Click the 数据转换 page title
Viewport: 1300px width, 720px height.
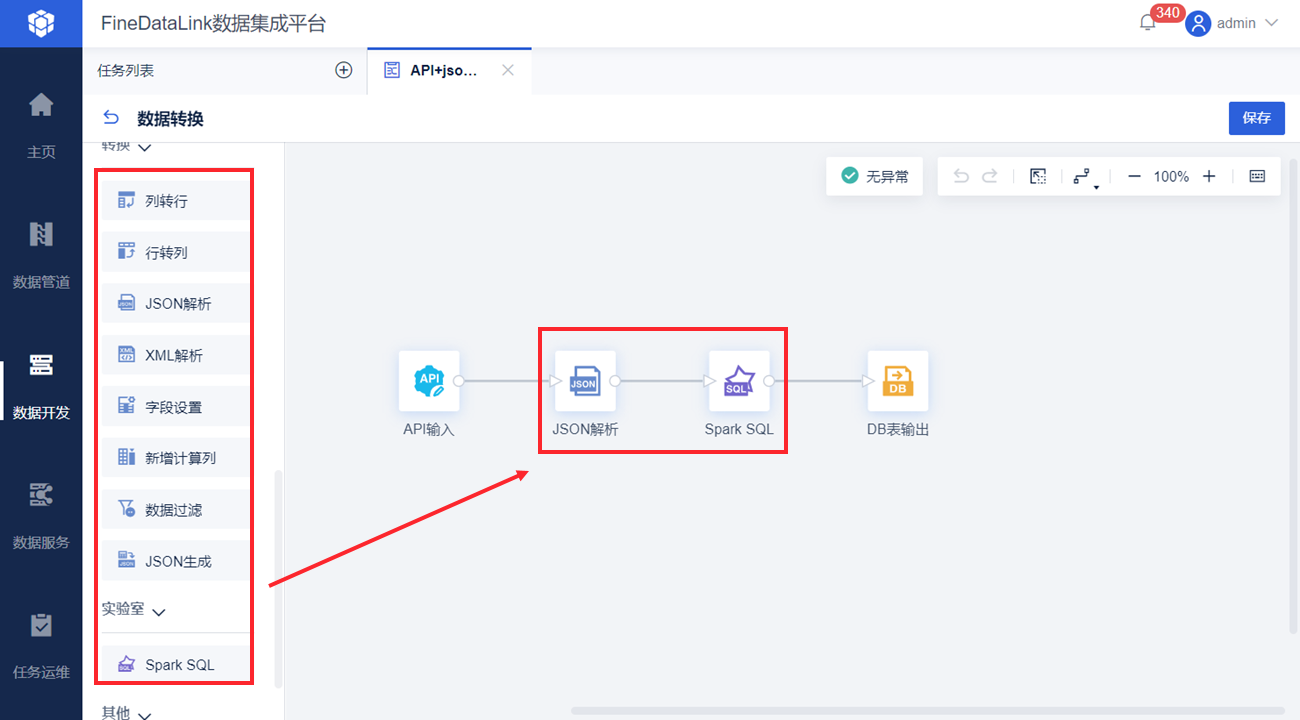coord(170,118)
